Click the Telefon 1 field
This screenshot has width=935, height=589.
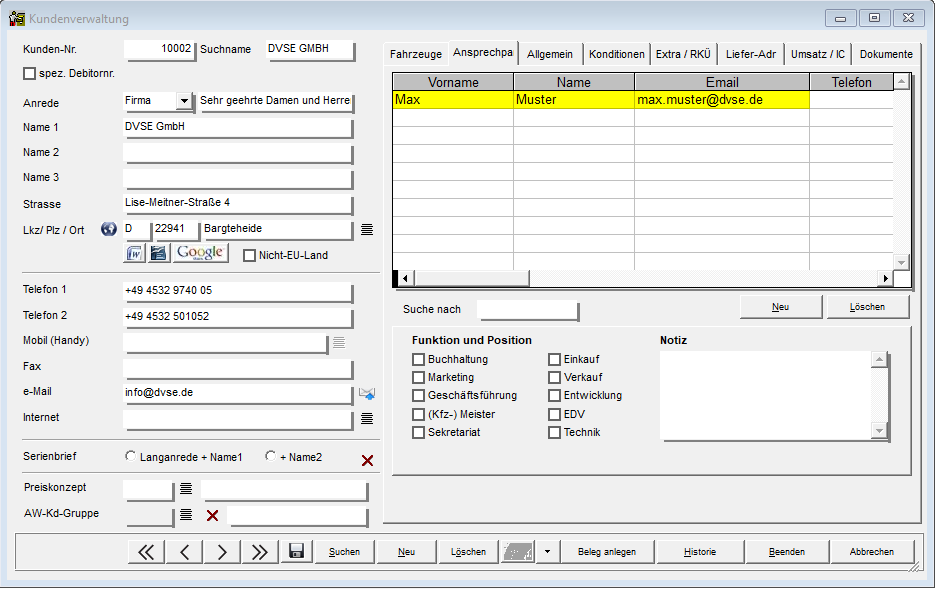point(238,292)
